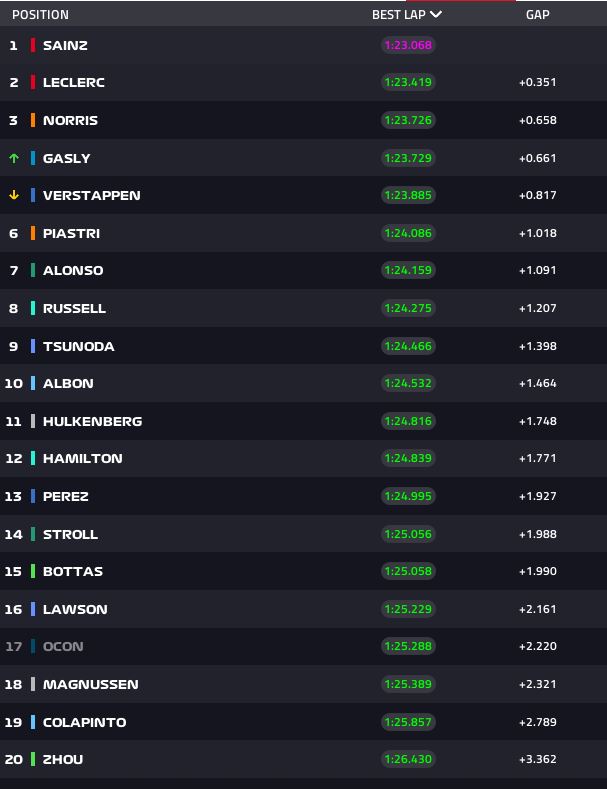Click Perez's 1:24.995 lap time badge

(407, 496)
